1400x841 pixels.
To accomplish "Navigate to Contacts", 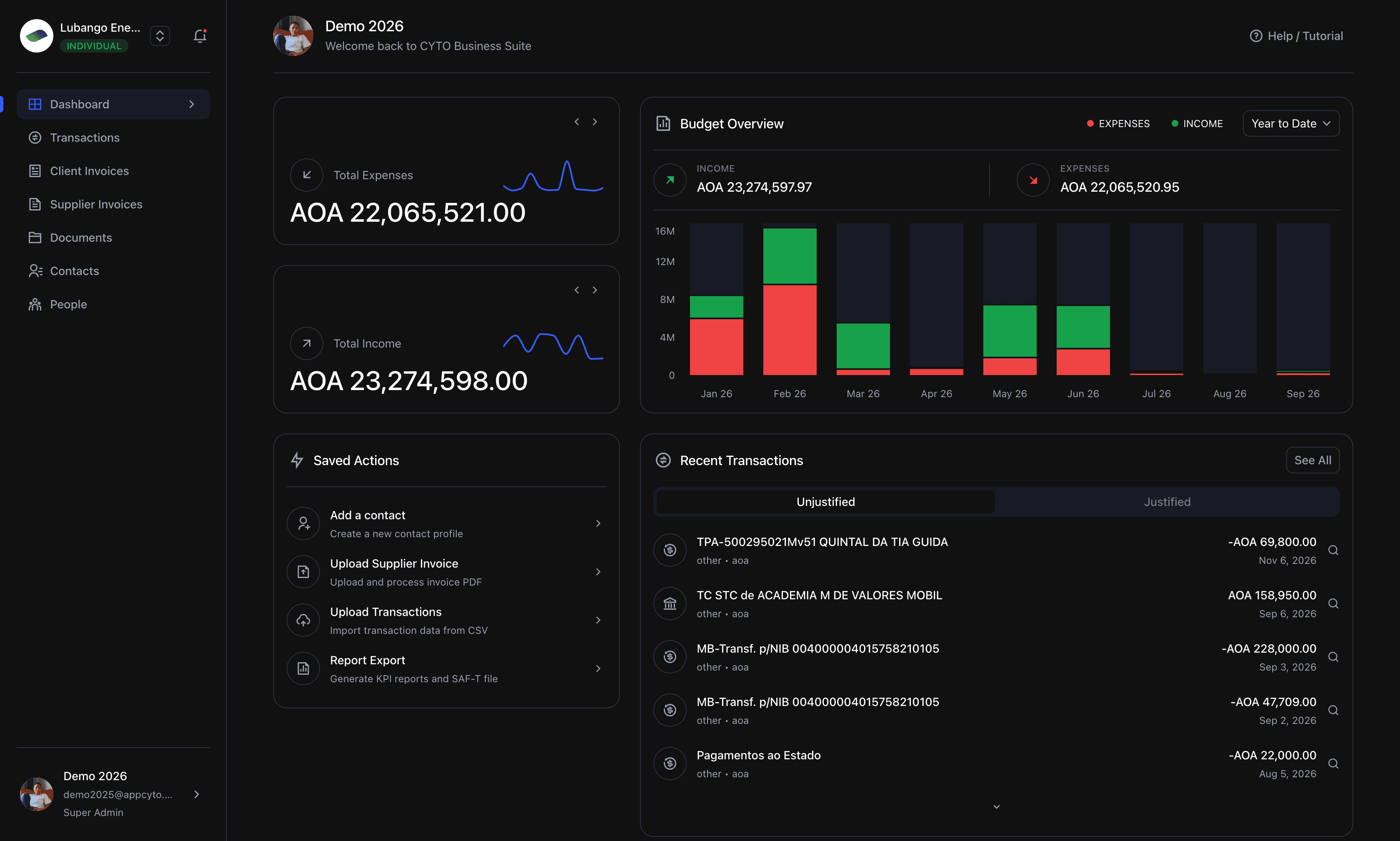I will tap(113, 271).
